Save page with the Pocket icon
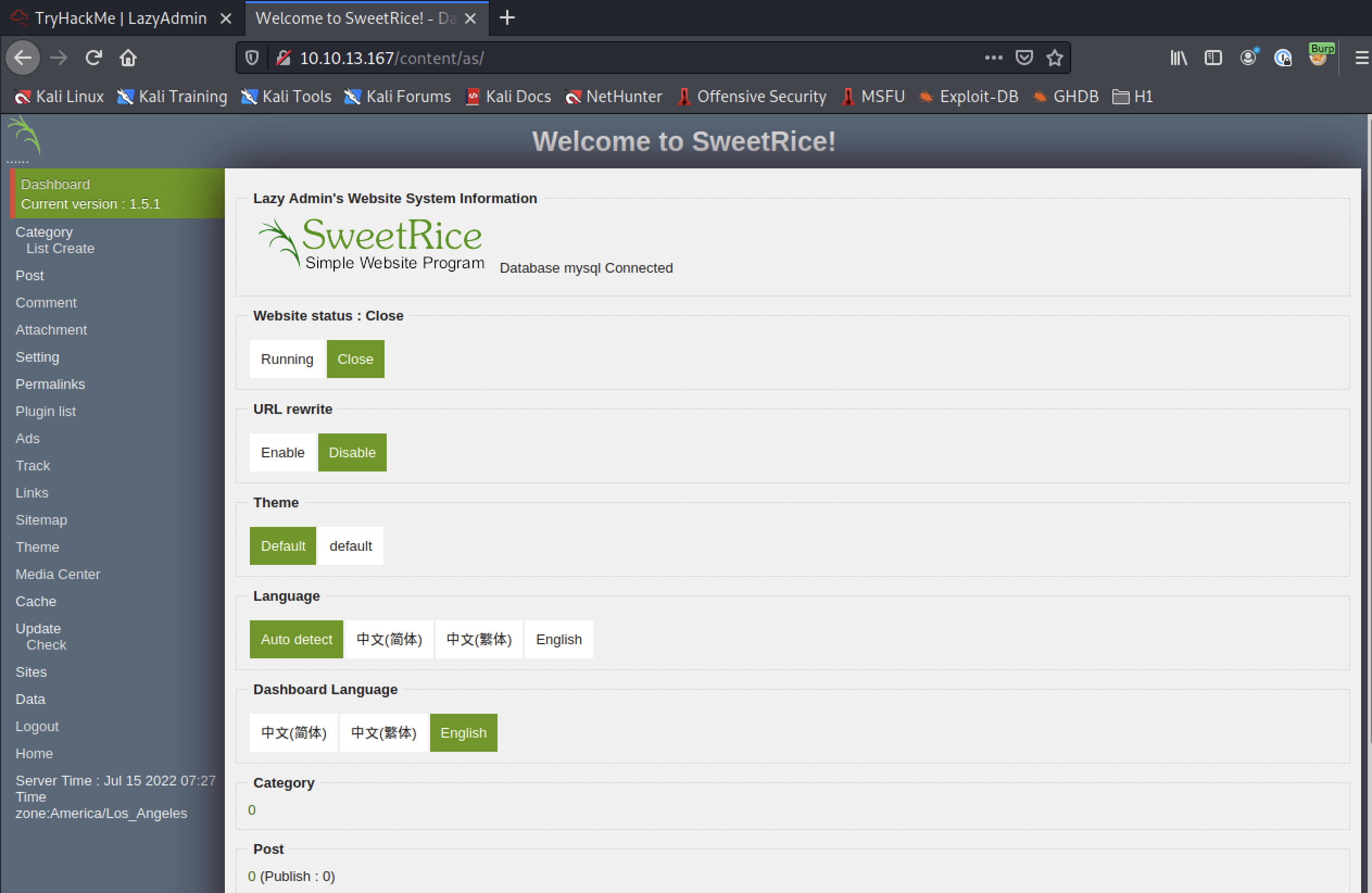Viewport: 1372px width, 893px height. (1024, 58)
